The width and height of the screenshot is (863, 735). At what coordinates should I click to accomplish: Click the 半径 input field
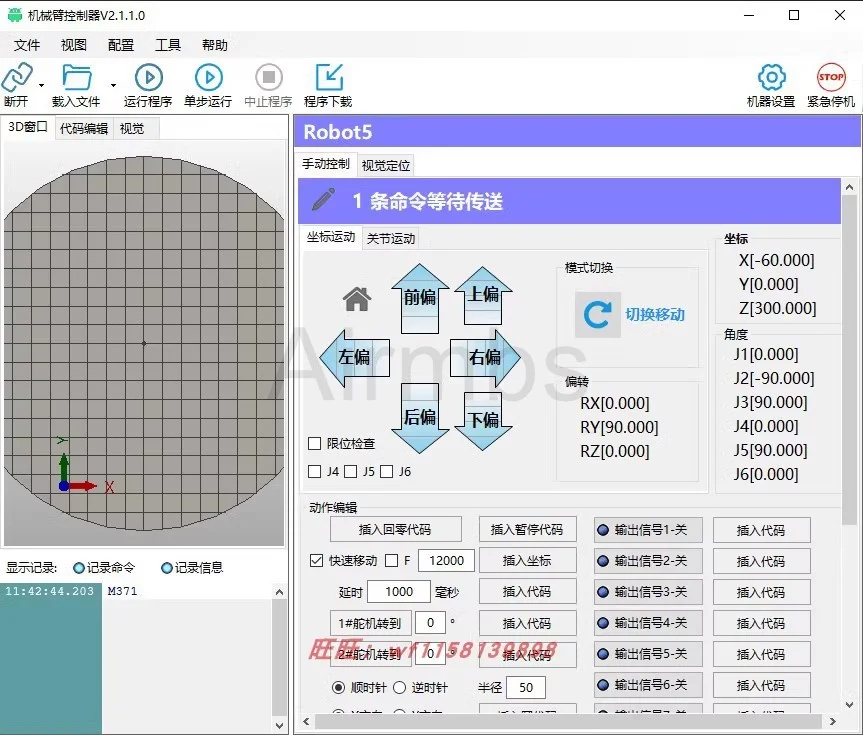coord(525,688)
